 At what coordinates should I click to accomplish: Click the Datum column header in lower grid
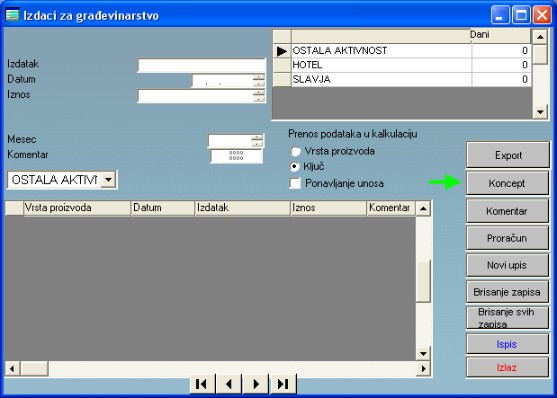(163, 208)
